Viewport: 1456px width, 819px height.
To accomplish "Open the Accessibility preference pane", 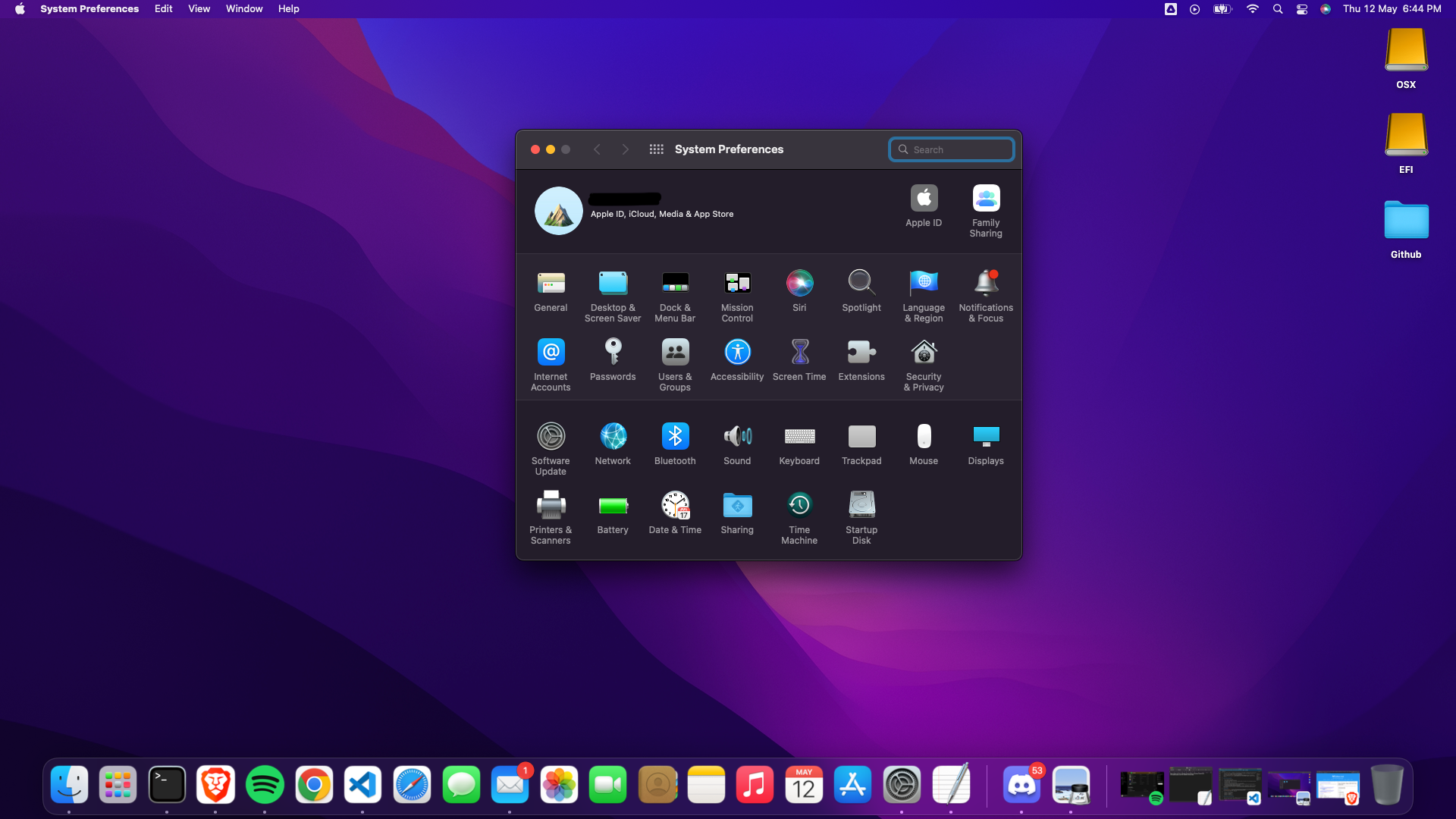I will pyautogui.click(x=737, y=353).
